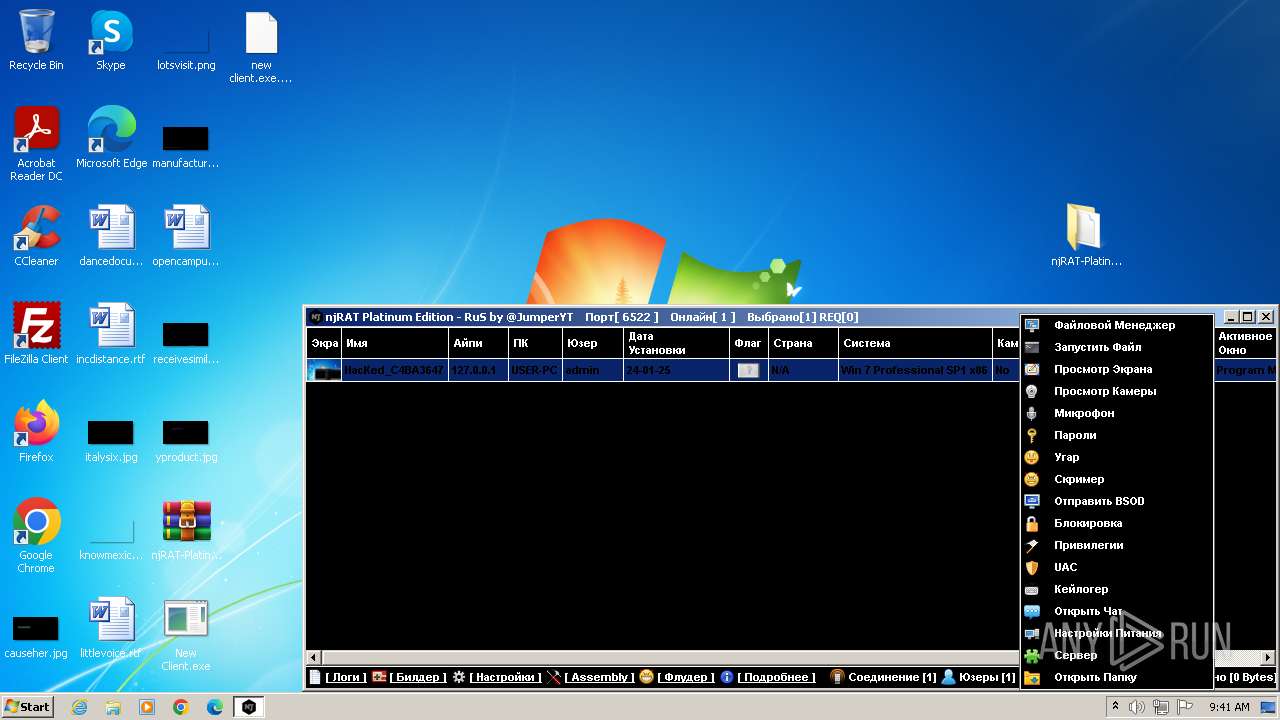Click the Соединение [1] status entry
Image resolution: width=1280 pixels, height=720 pixels.
pyautogui.click(x=883, y=677)
